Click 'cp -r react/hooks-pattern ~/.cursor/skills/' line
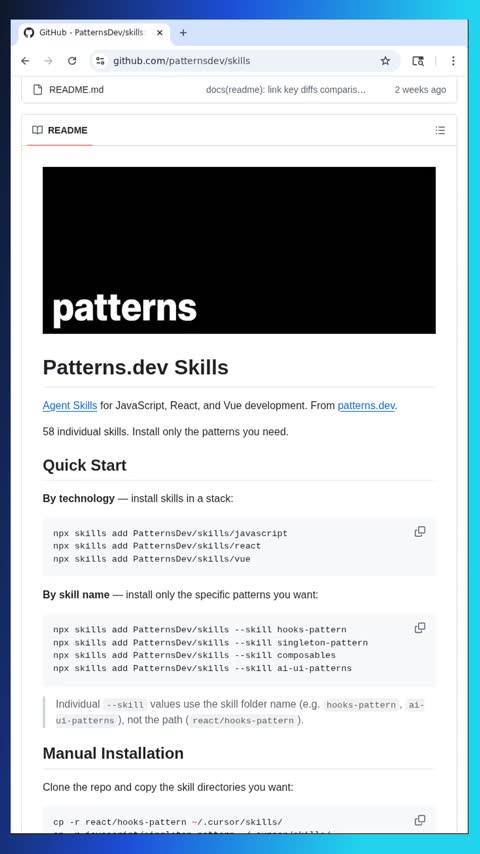The image size is (480, 854). [x=168, y=822]
